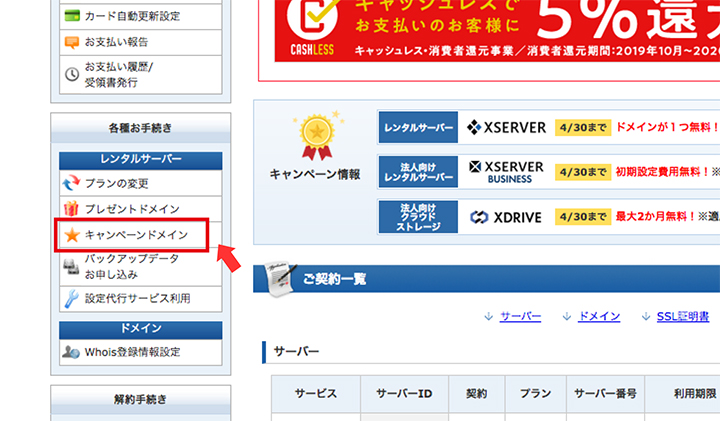
Task: Click the contract document icon beside ご契約一覧
Action: point(281,279)
